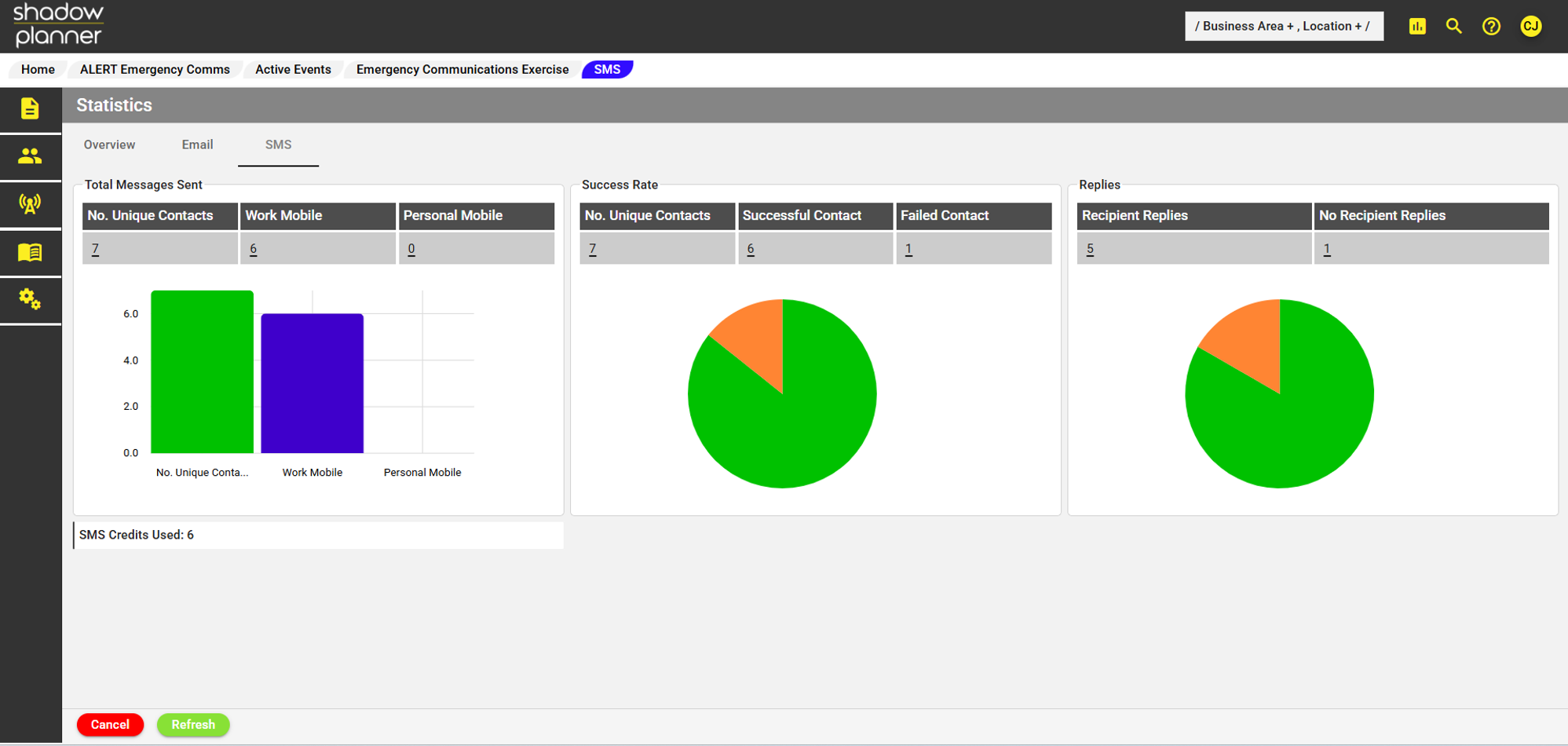The height and width of the screenshot is (746, 1568).
Task: Click the yellow chart reports icon
Action: (x=1417, y=26)
